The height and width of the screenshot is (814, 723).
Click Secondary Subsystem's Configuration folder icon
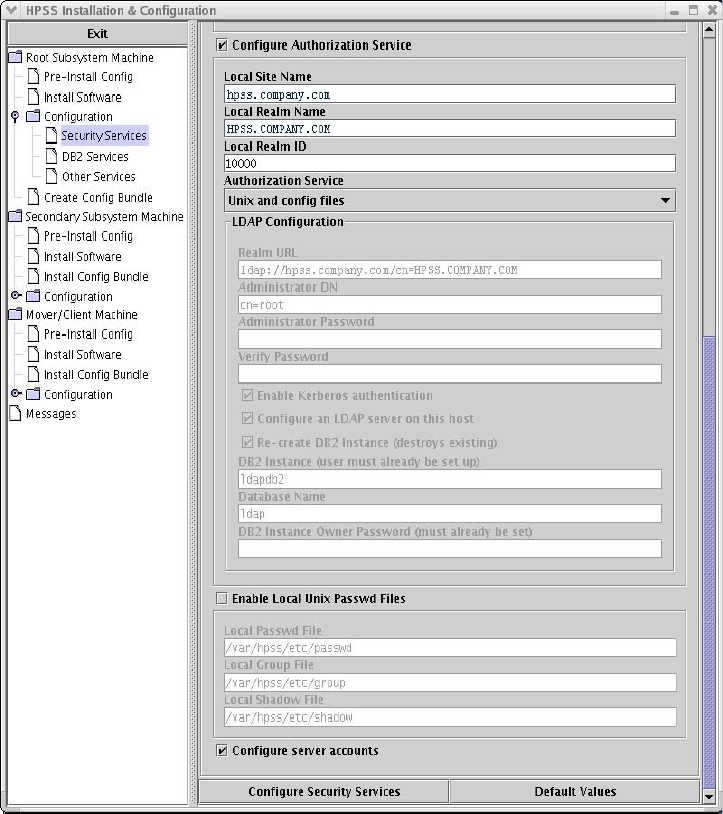coord(33,296)
